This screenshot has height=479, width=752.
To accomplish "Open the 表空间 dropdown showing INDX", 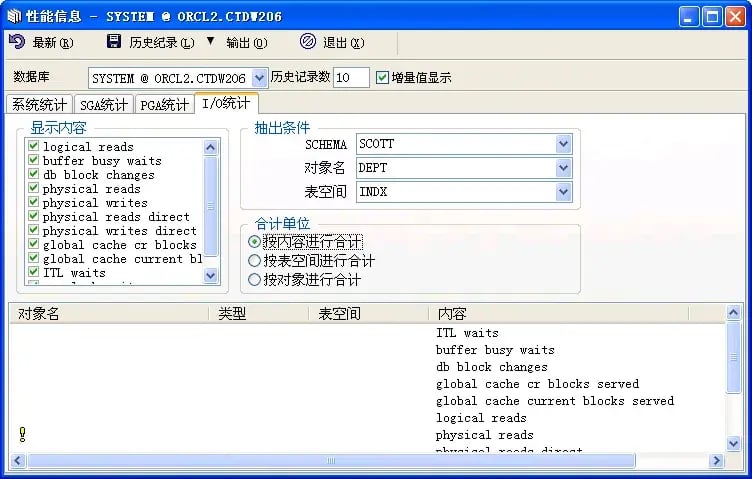I will coord(563,192).
